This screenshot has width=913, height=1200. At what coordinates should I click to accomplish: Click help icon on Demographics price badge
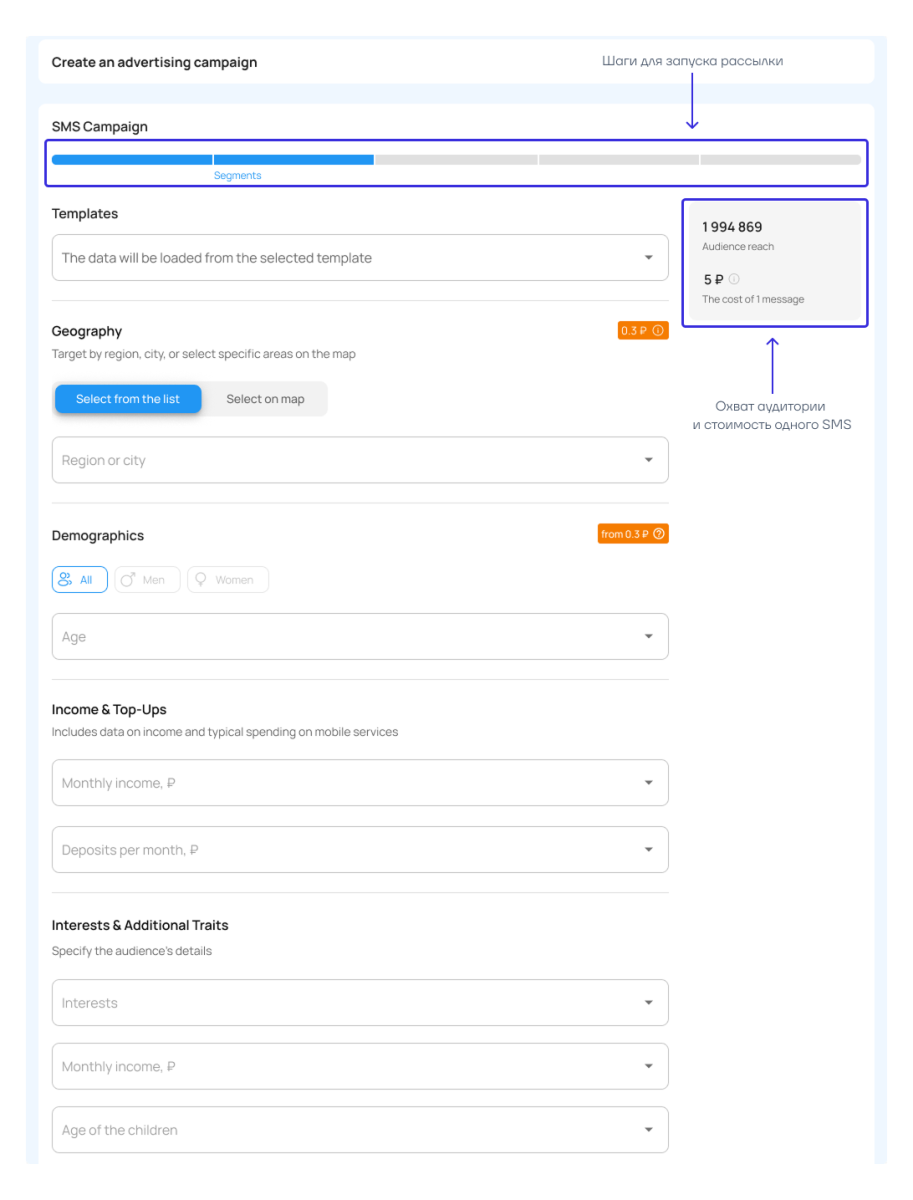[x=658, y=534]
